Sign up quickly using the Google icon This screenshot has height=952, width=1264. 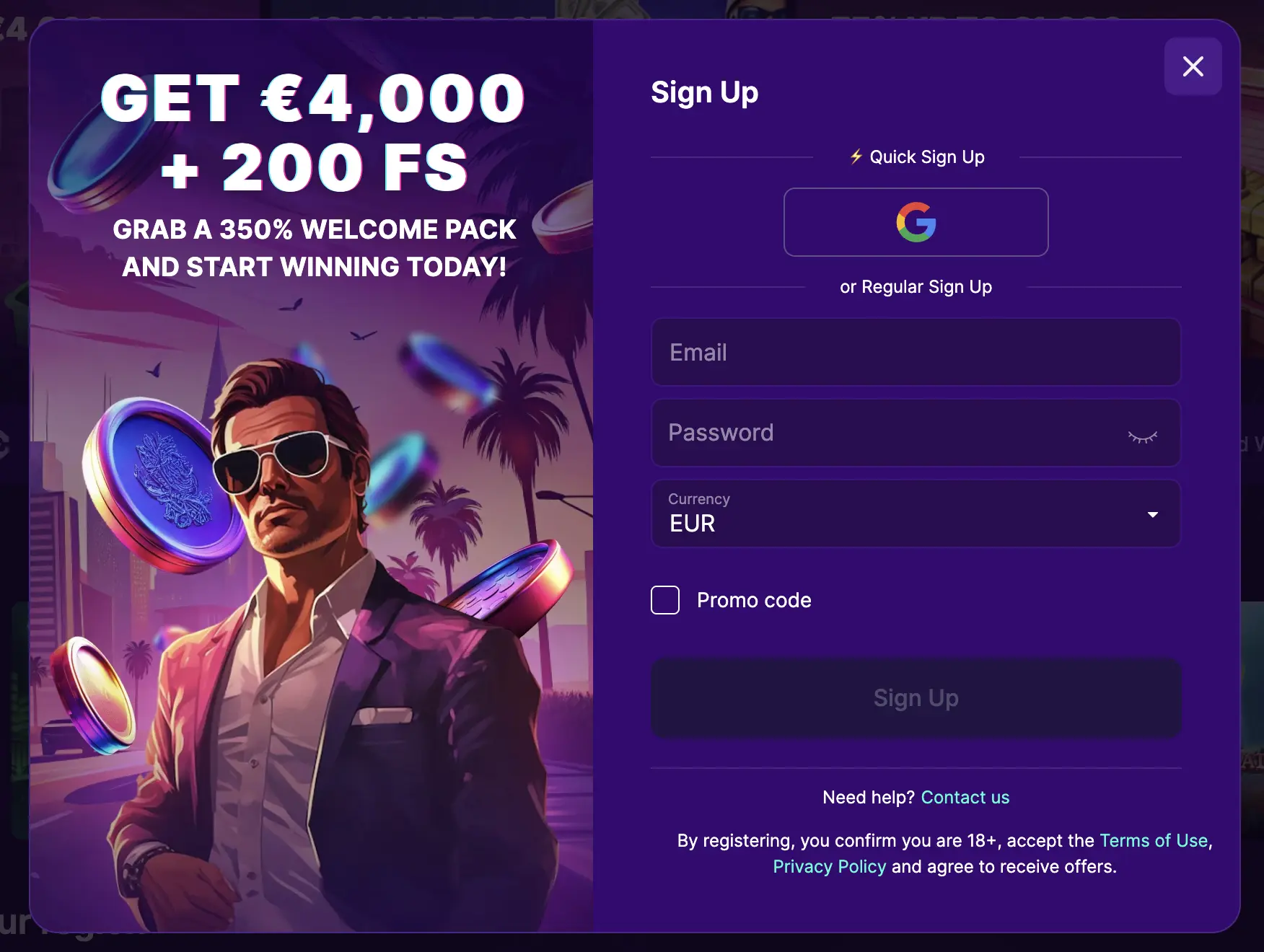click(x=916, y=222)
